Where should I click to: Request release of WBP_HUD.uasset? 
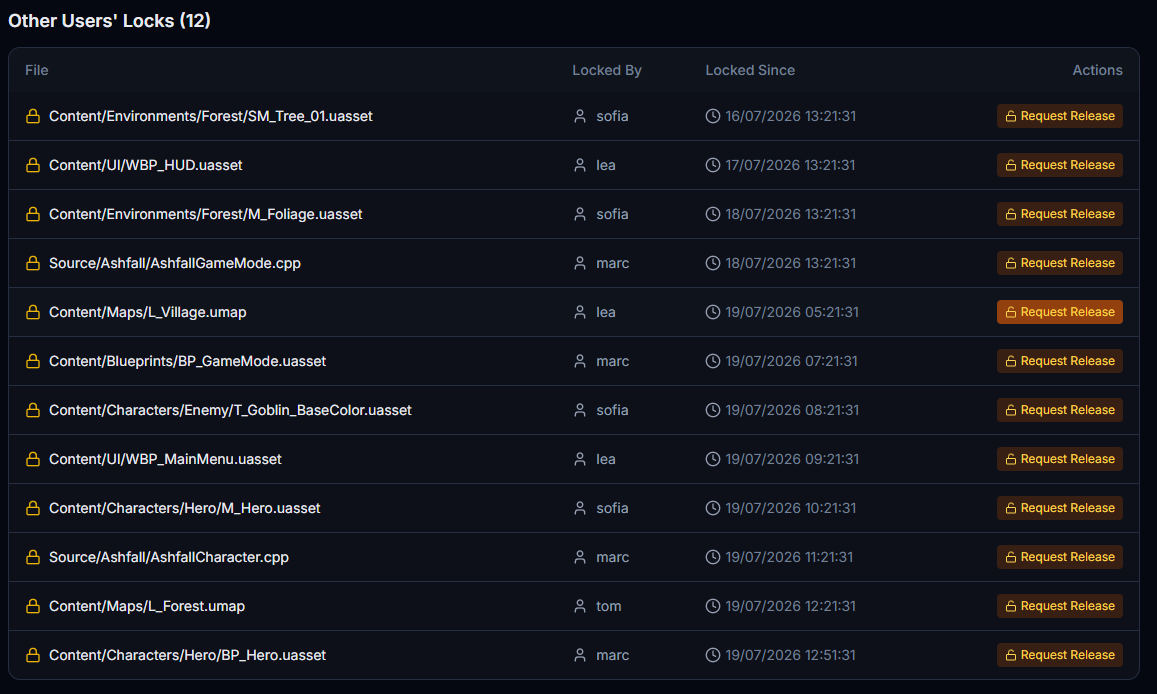pyautogui.click(x=1060, y=165)
